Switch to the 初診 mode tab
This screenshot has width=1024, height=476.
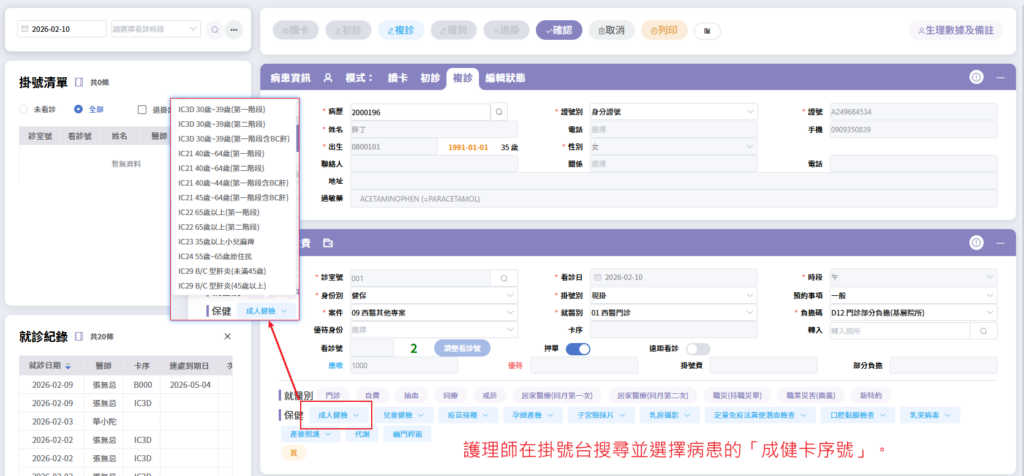(x=430, y=78)
